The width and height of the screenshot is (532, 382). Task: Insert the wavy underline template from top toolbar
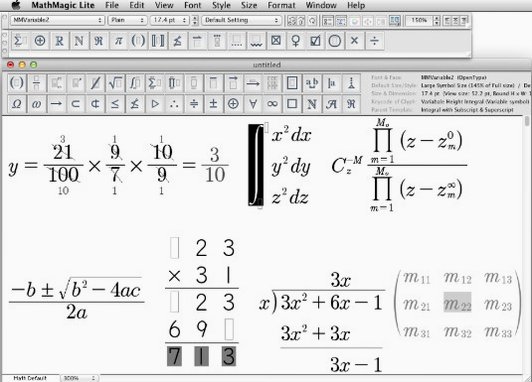pos(256,41)
